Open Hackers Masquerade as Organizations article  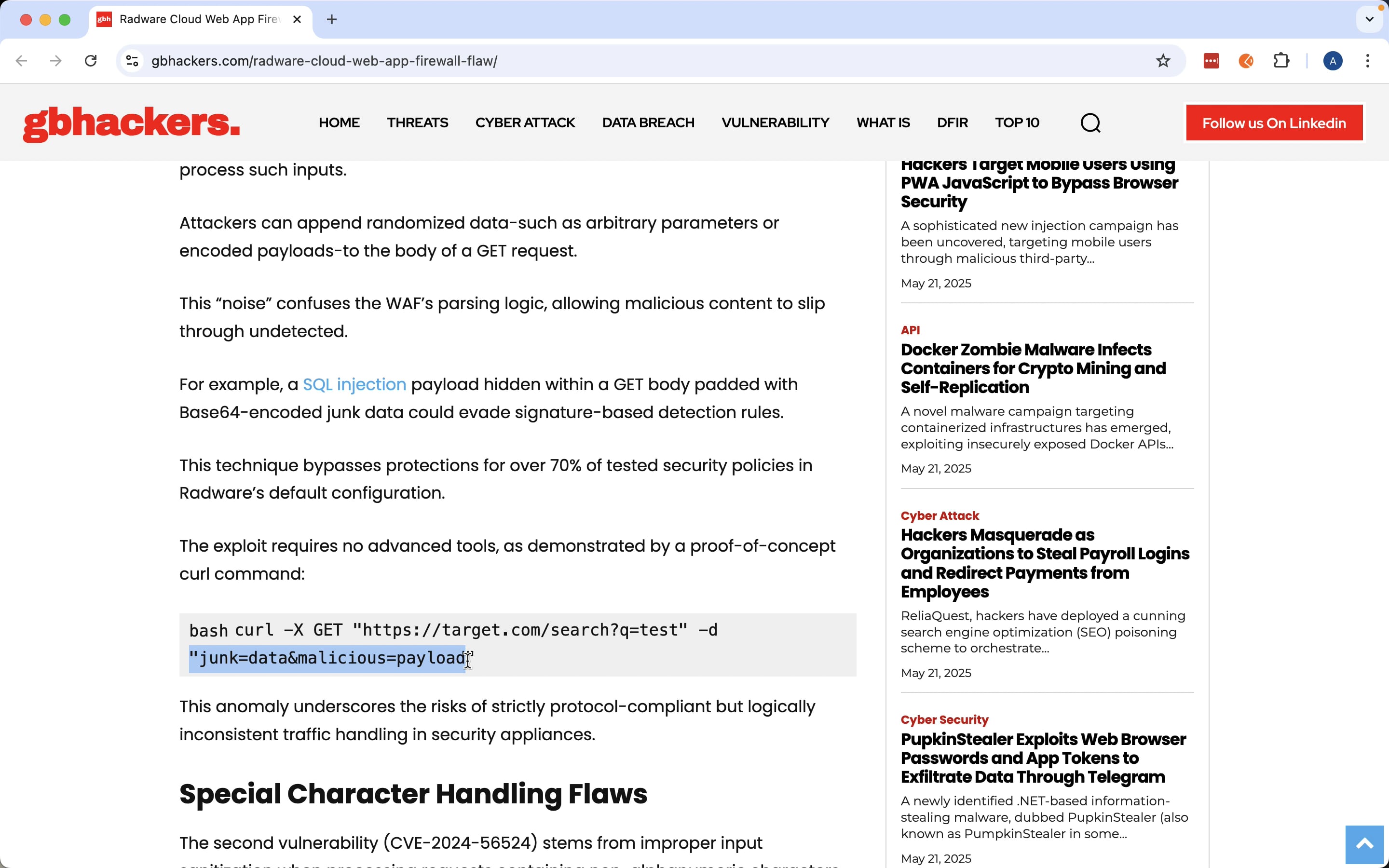tap(1045, 563)
